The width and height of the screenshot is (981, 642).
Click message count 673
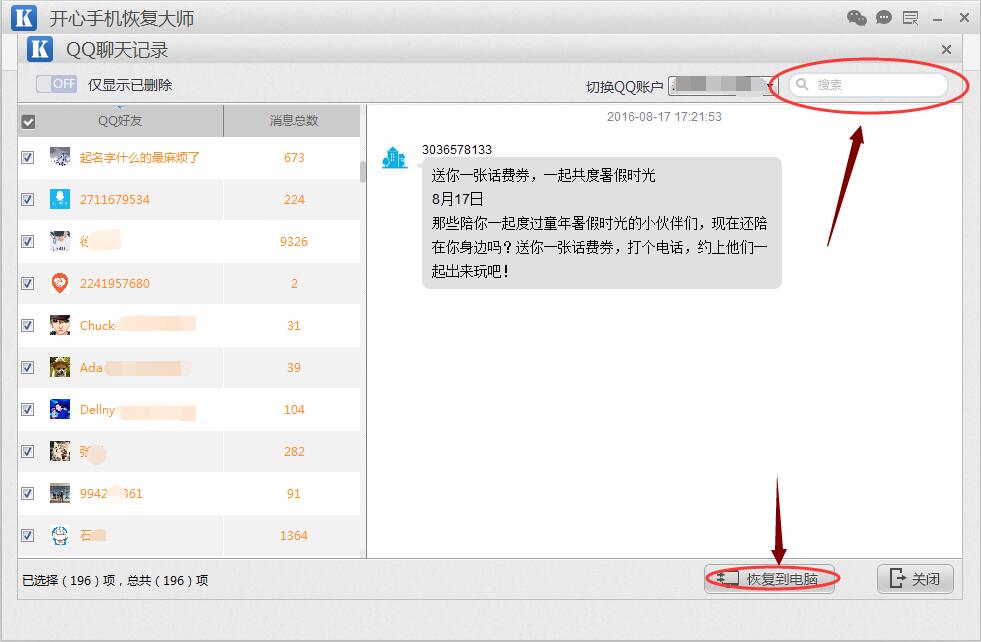[x=294, y=158]
